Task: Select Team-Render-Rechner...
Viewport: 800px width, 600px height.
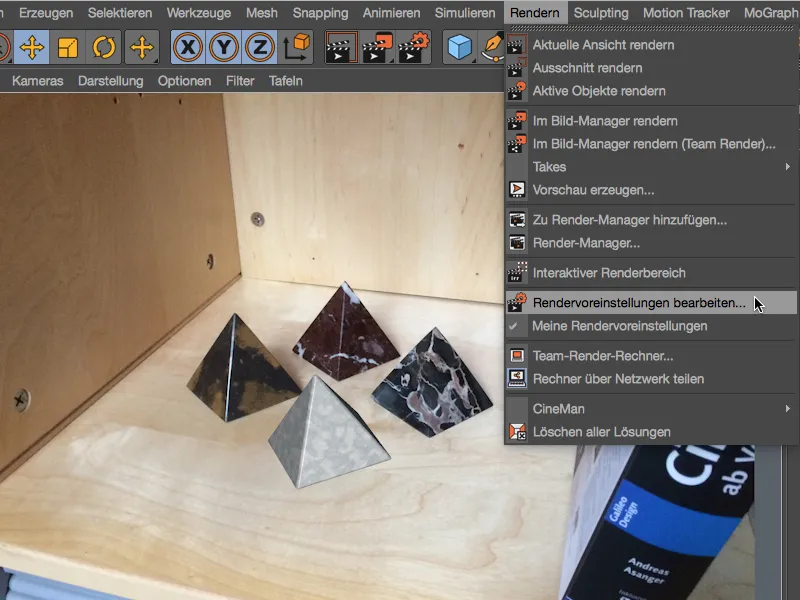Action: point(651,356)
